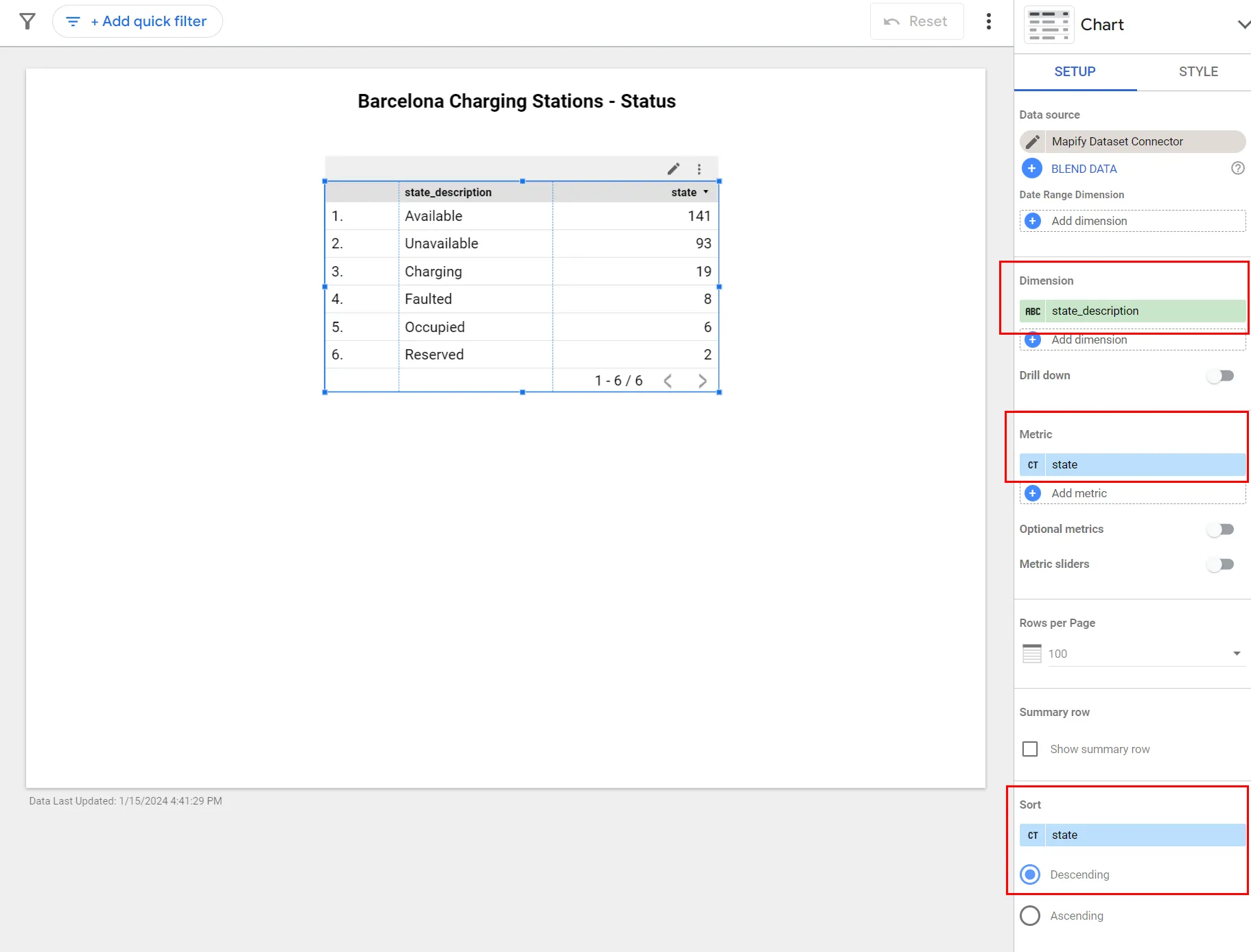Click the ABC type icon on state_description

(1033, 311)
